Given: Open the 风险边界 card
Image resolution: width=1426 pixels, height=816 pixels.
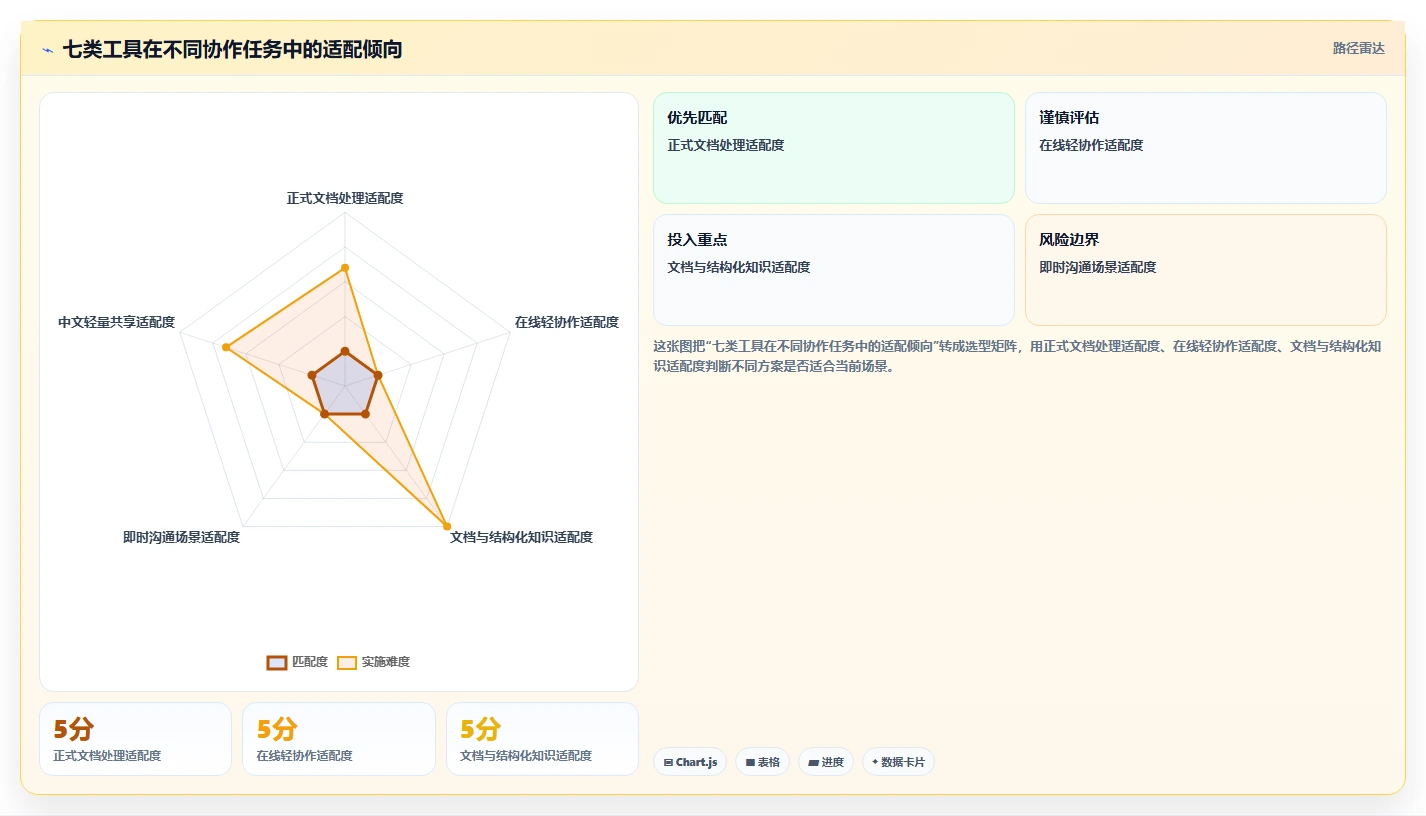Looking at the screenshot, I should 1206,270.
